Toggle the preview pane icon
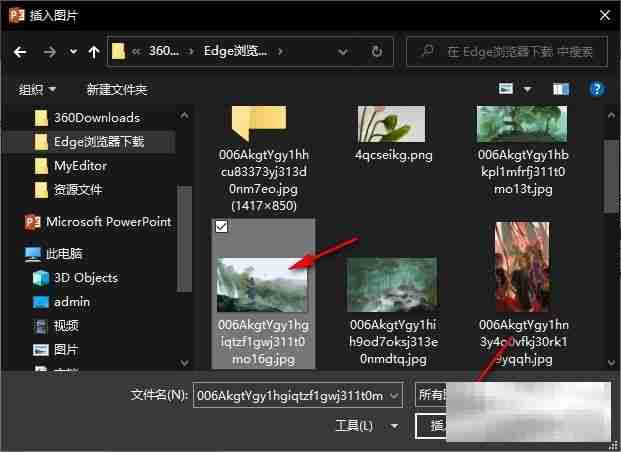 point(562,89)
